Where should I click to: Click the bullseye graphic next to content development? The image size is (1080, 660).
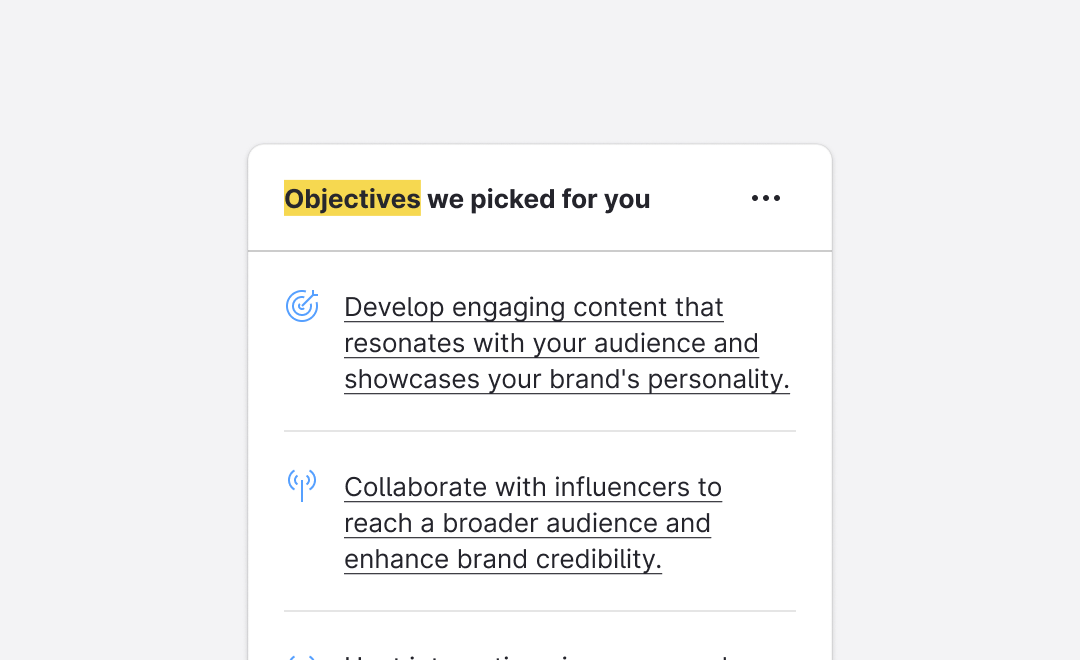click(x=301, y=306)
